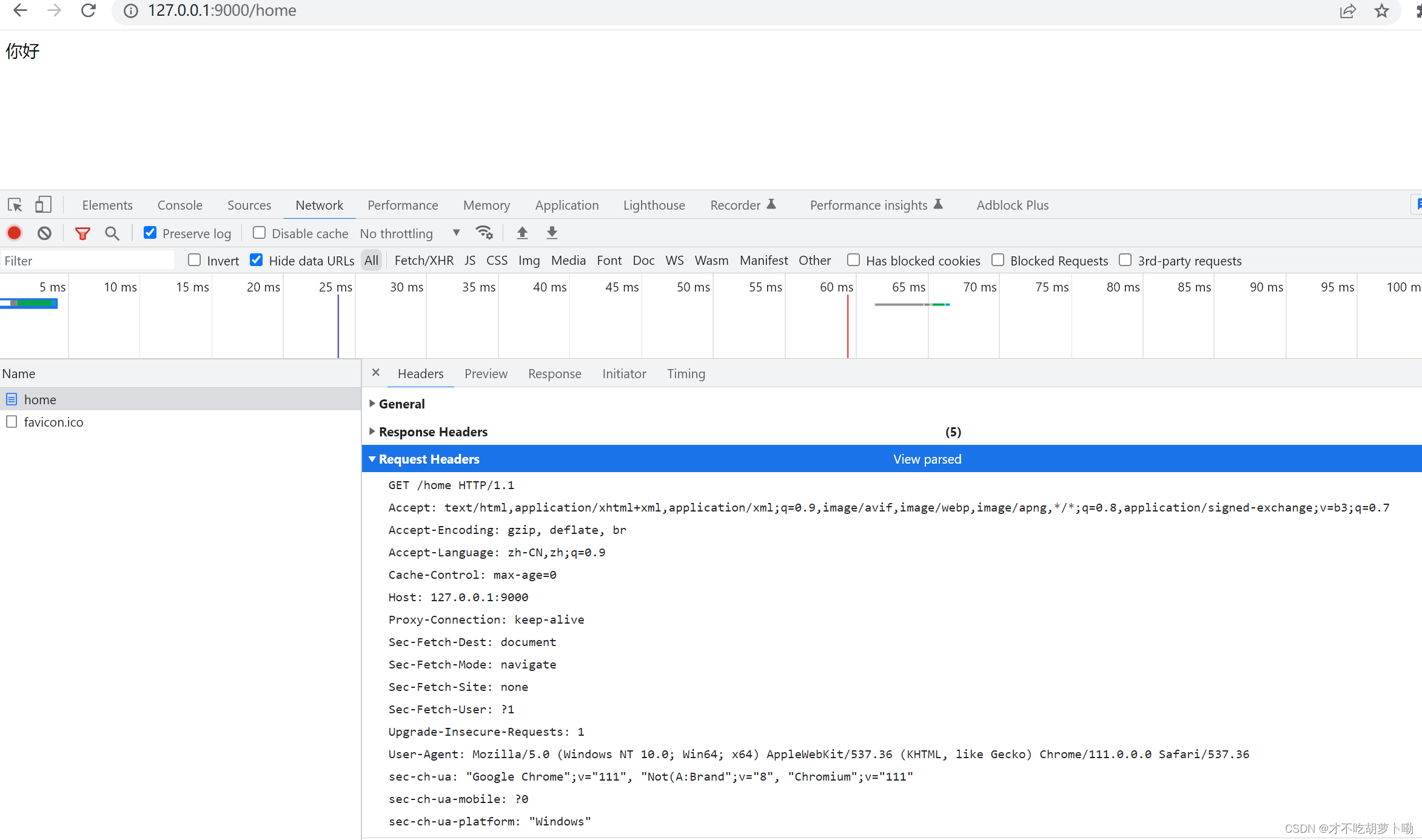Uncheck the Preserve log checkbox
The height and width of the screenshot is (840, 1422).
pos(150,233)
